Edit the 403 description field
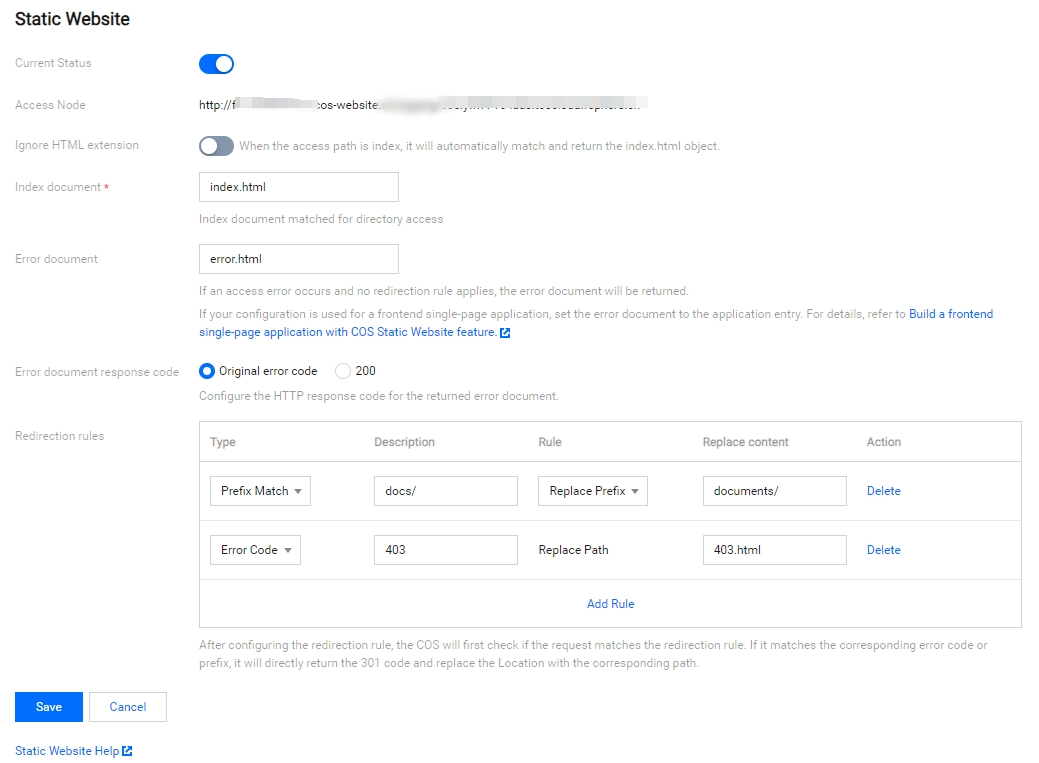 (x=446, y=550)
